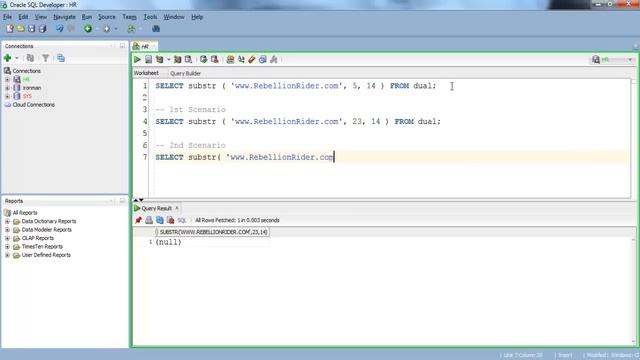The width and height of the screenshot is (640, 360).
Task: Close the Query Result tab
Action: click(x=177, y=208)
